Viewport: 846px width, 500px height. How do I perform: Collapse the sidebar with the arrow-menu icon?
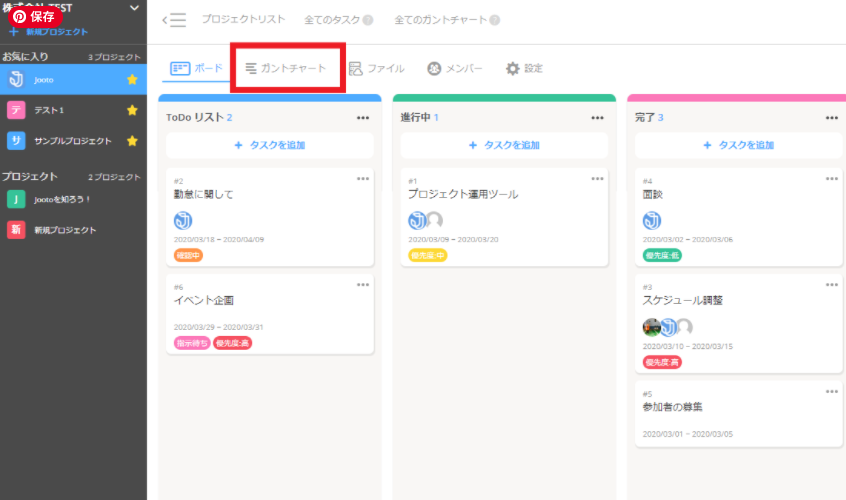[174, 20]
